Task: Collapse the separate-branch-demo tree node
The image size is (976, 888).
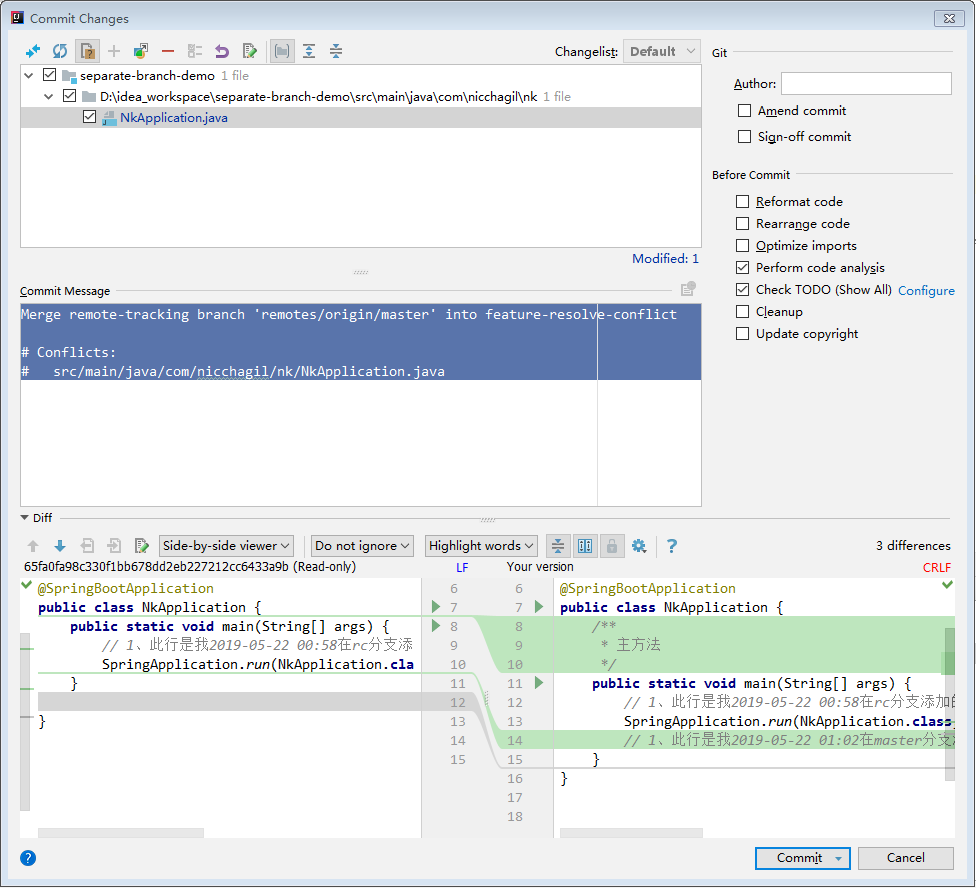Action: (29, 76)
